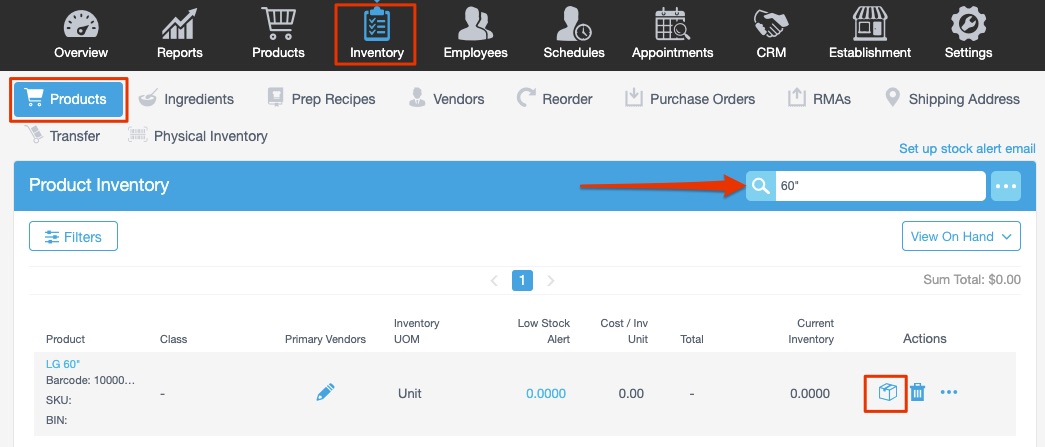This screenshot has height=447, width=1045.
Task: Expand the View On Hand dropdown
Action: (x=961, y=237)
